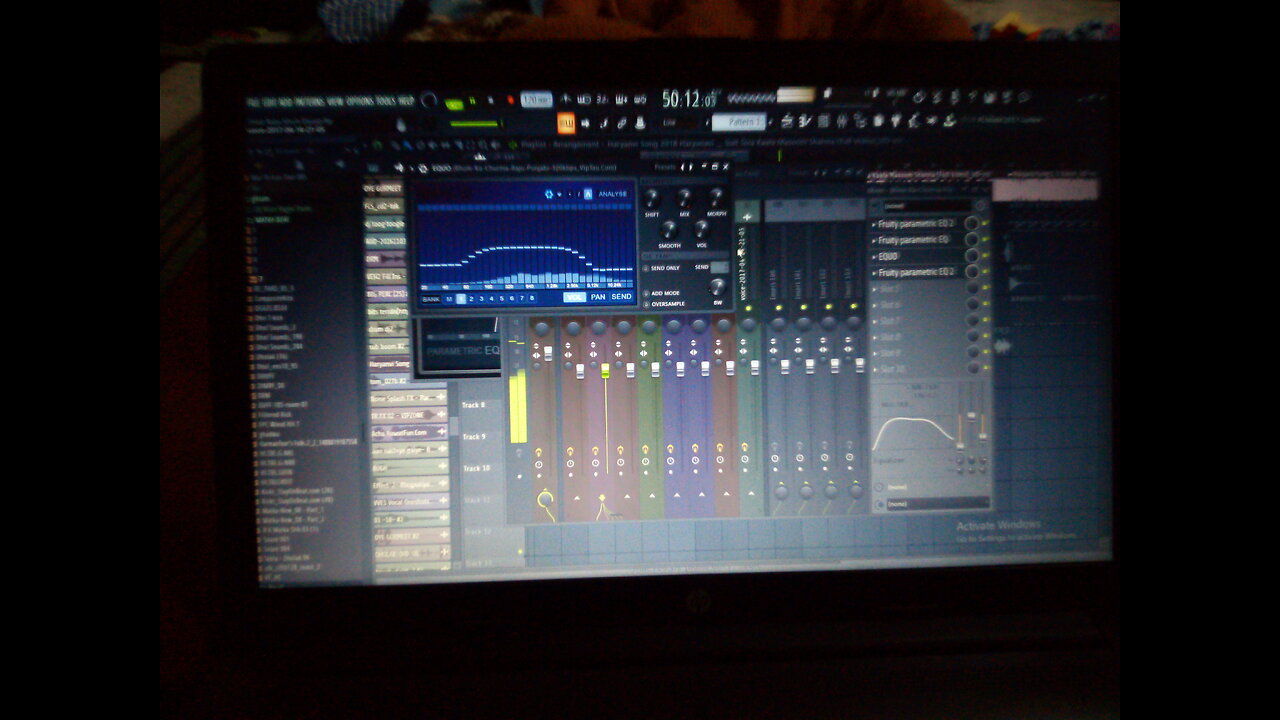This screenshot has height=720, width=1280.
Task: Click the MORPH knob in EQUO
Action: pos(717,198)
